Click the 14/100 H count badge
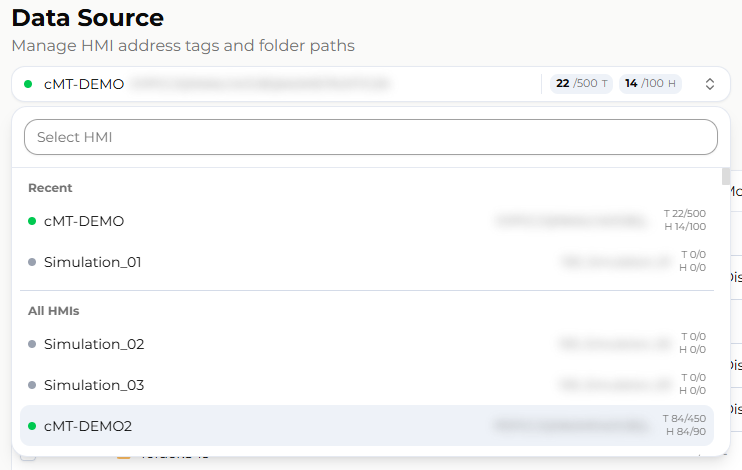742x470 pixels. click(650, 84)
